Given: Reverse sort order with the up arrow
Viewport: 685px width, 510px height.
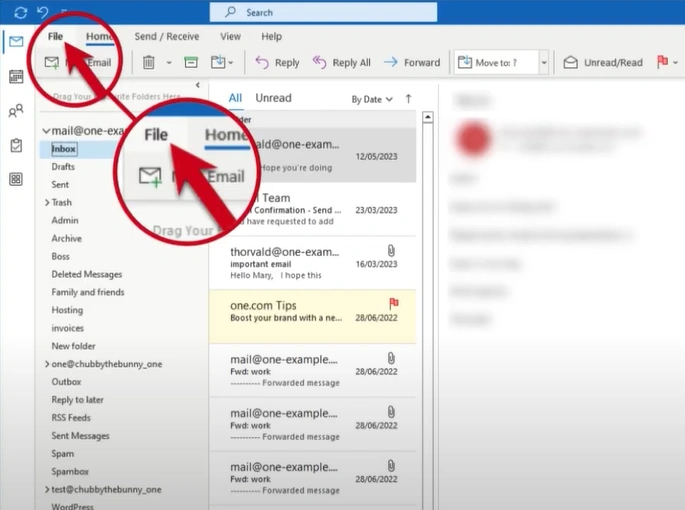Looking at the screenshot, I should coord(408,99).
